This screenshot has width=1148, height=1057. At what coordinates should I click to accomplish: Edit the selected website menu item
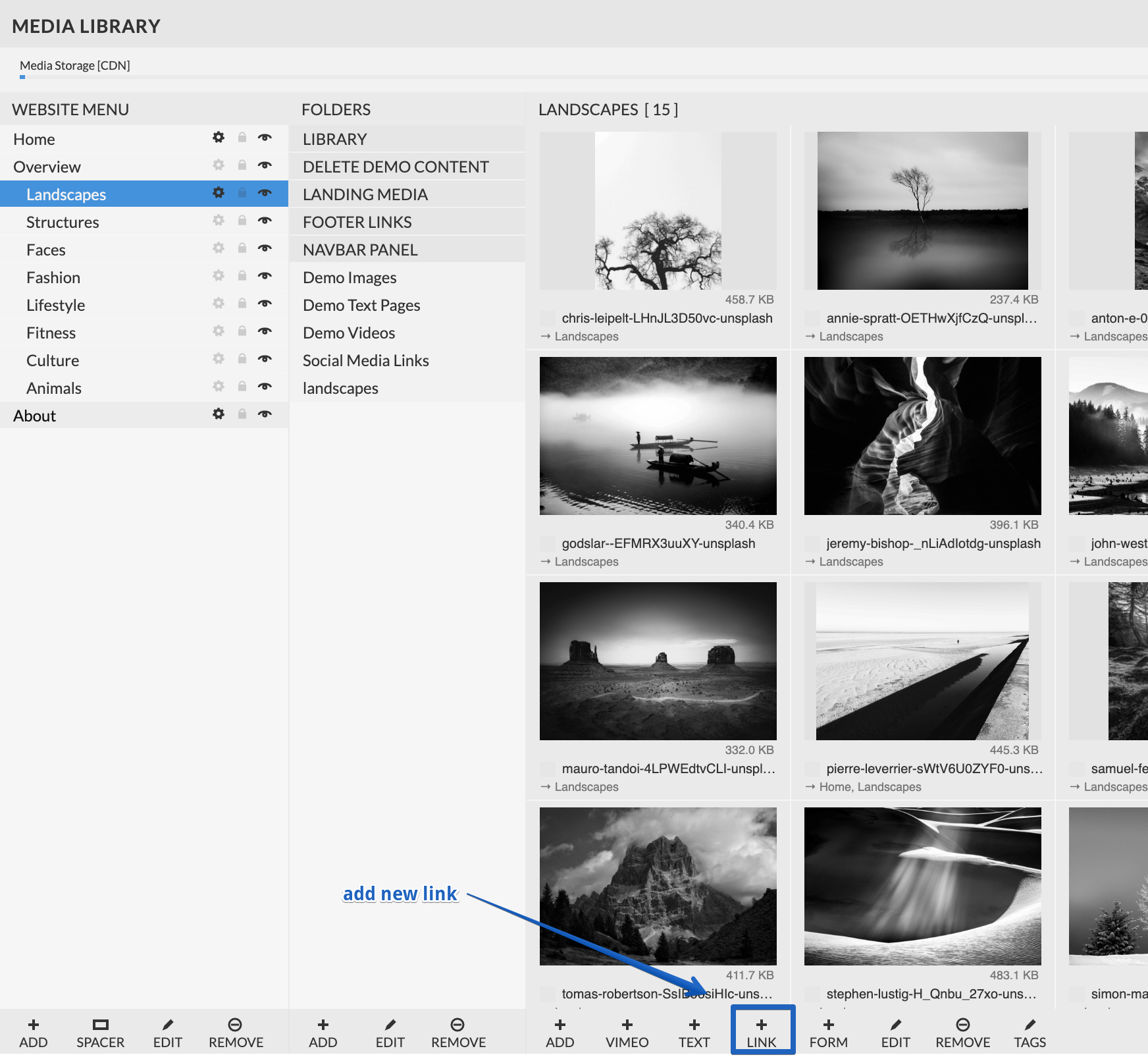tap(168, 1033)
